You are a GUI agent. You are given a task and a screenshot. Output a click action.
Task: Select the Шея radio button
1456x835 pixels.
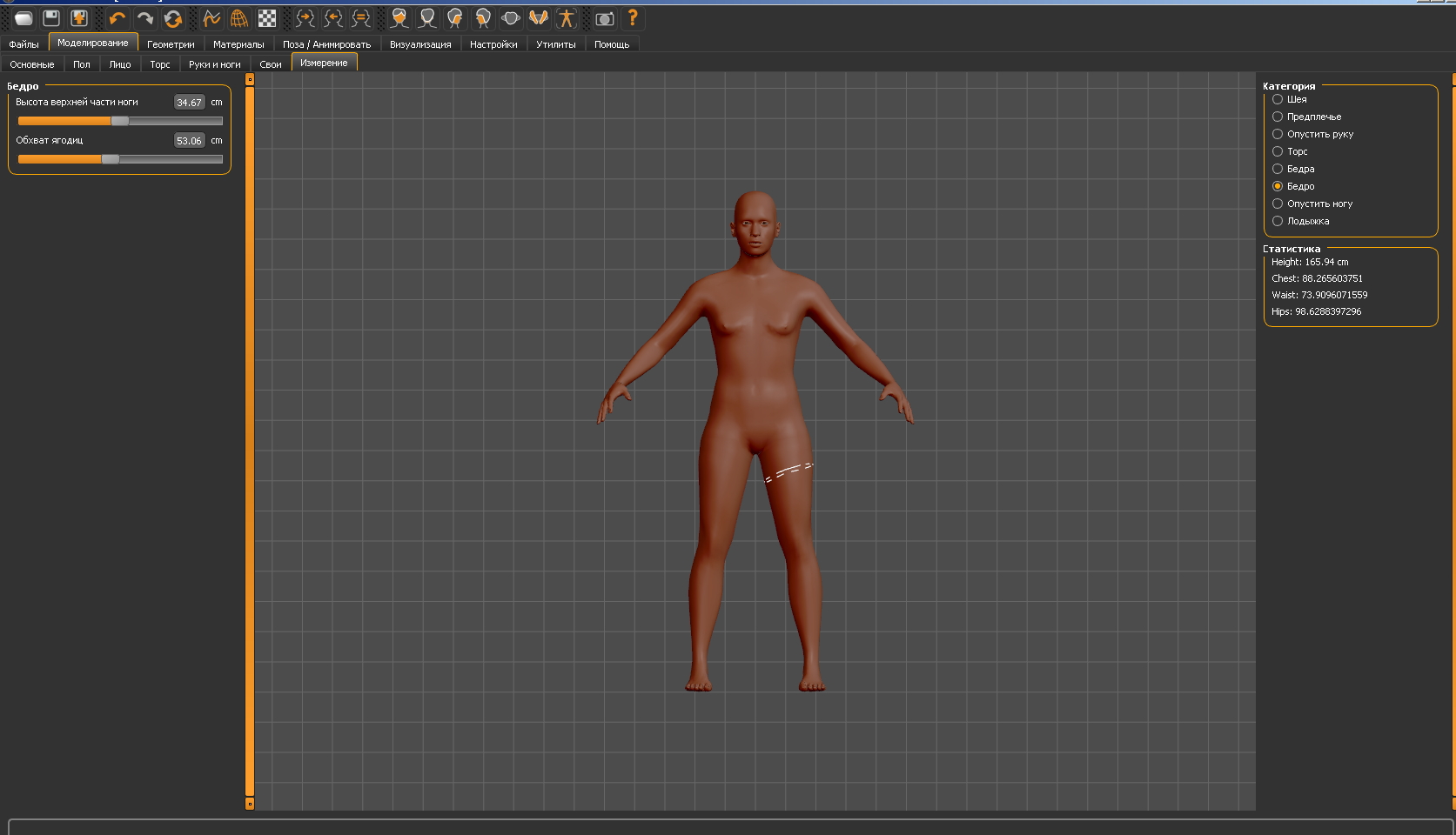(1278, 99)
